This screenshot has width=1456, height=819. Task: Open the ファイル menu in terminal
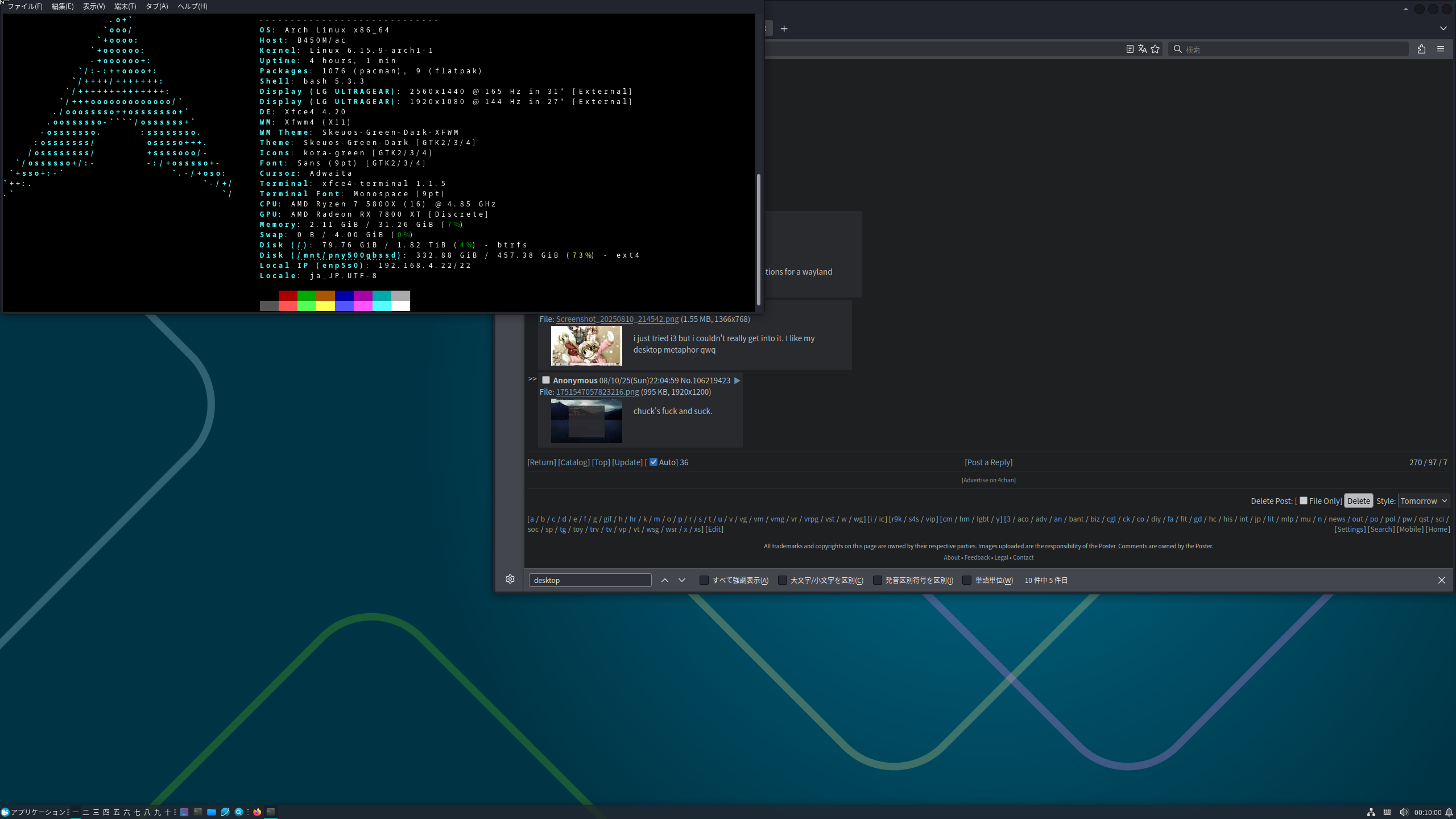coord(24,6)
